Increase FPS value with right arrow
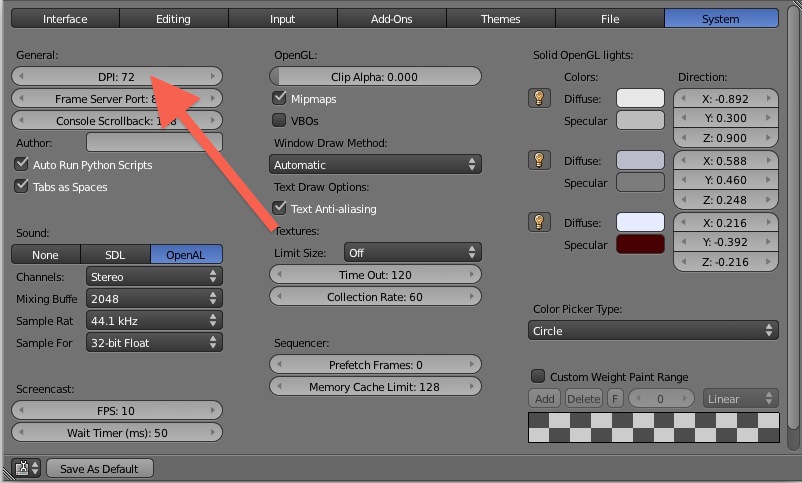 pos(213,410)
